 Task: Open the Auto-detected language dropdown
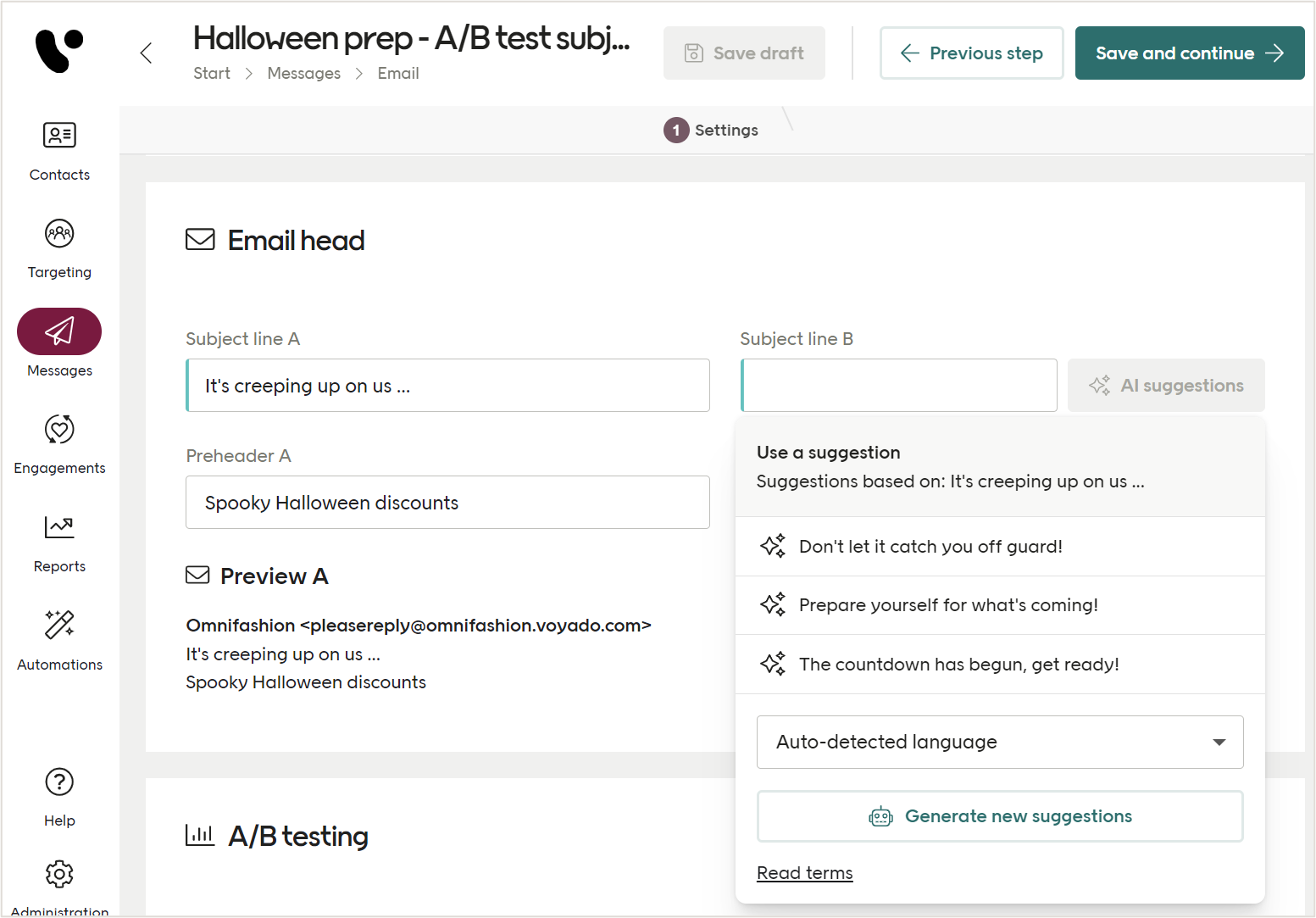coord(999,742)
